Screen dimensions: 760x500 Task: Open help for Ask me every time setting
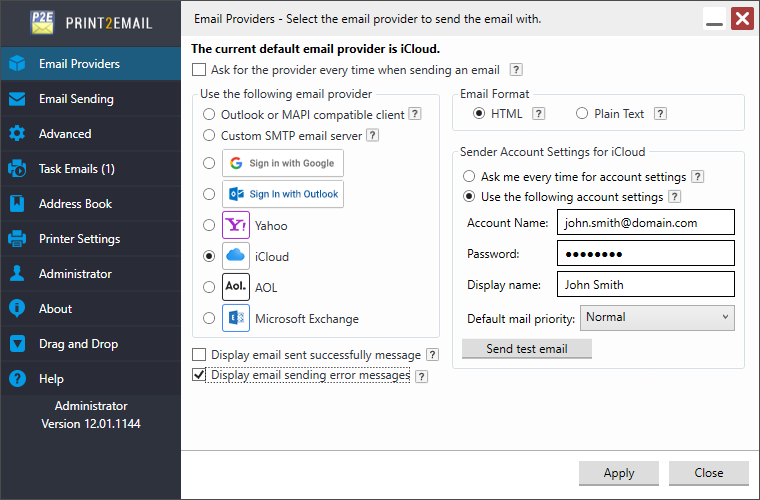coord(697,177)
